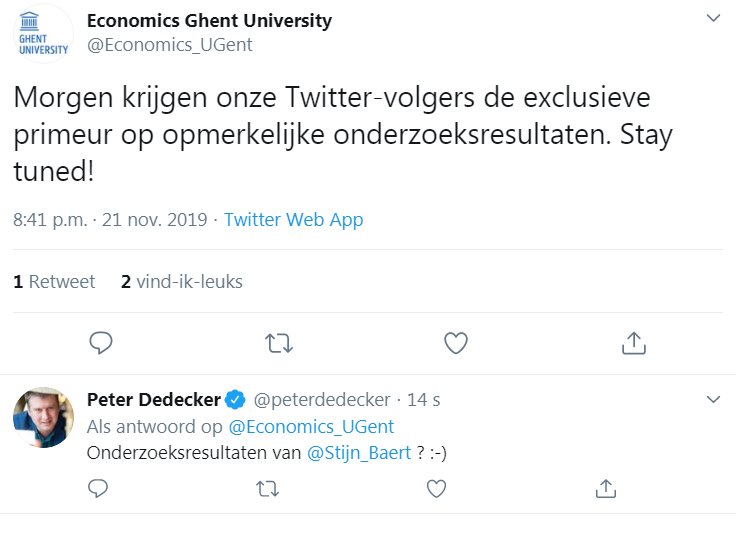View the 1 Retweet list
The width and height of the screenshot is (736, 548).
[x=54, y=282]
